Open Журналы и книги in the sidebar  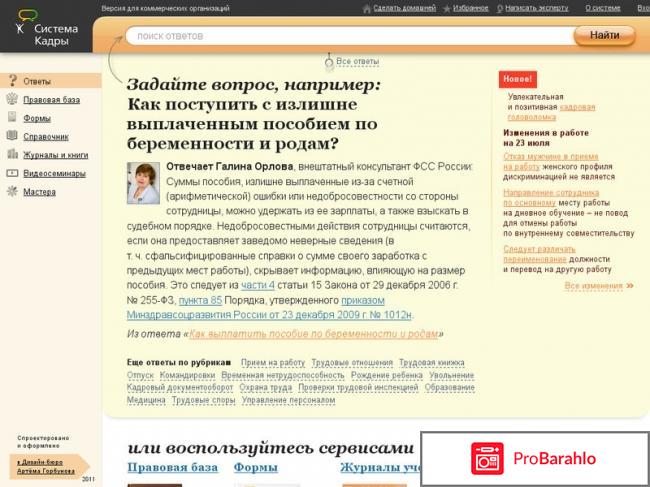[56, 155]
